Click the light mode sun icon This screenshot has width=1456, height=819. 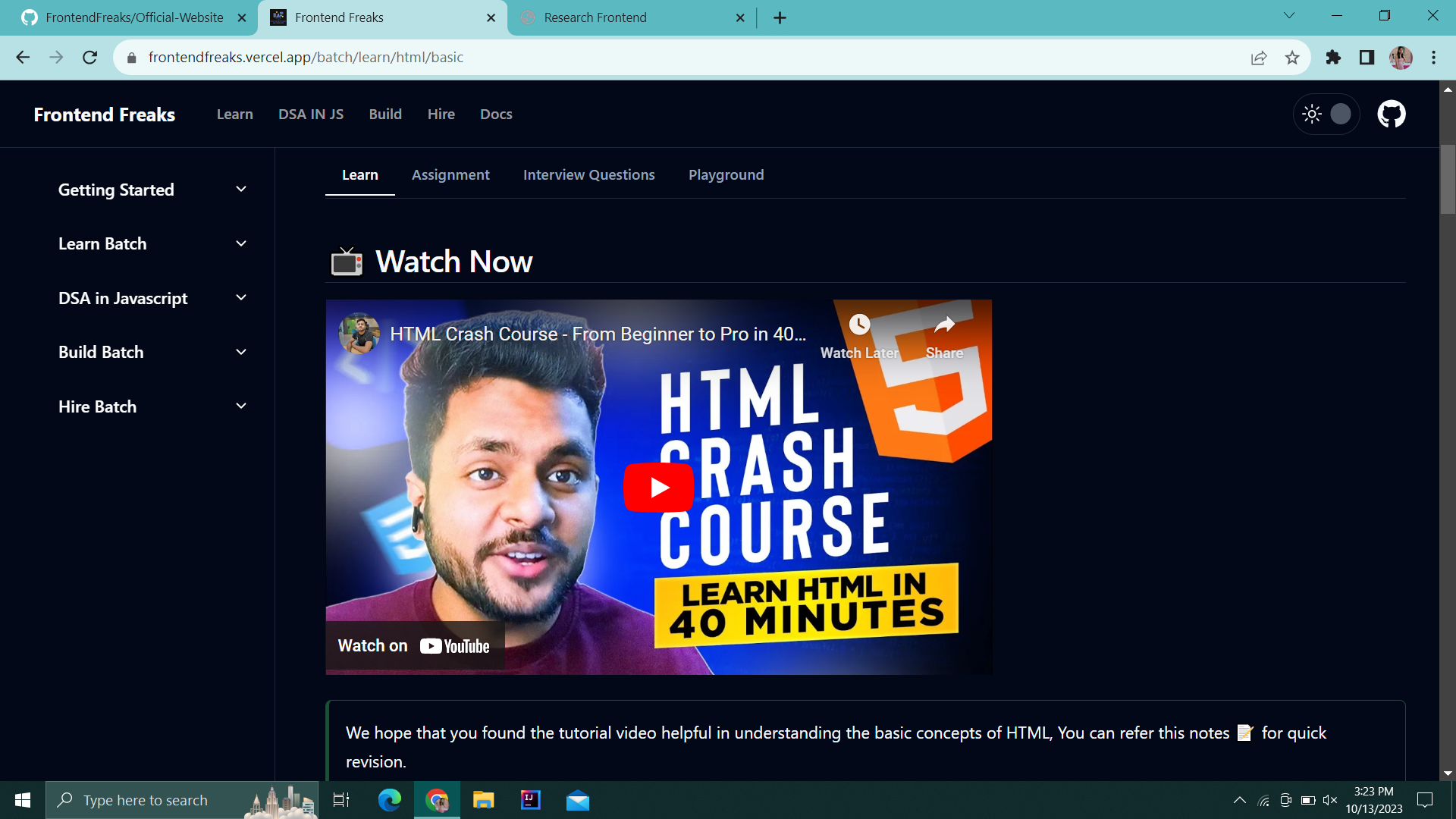pos(1312,114)
